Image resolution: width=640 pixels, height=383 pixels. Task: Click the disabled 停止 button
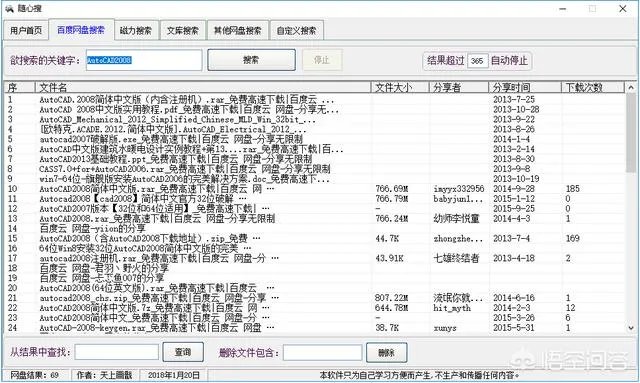tap(322, 60)
